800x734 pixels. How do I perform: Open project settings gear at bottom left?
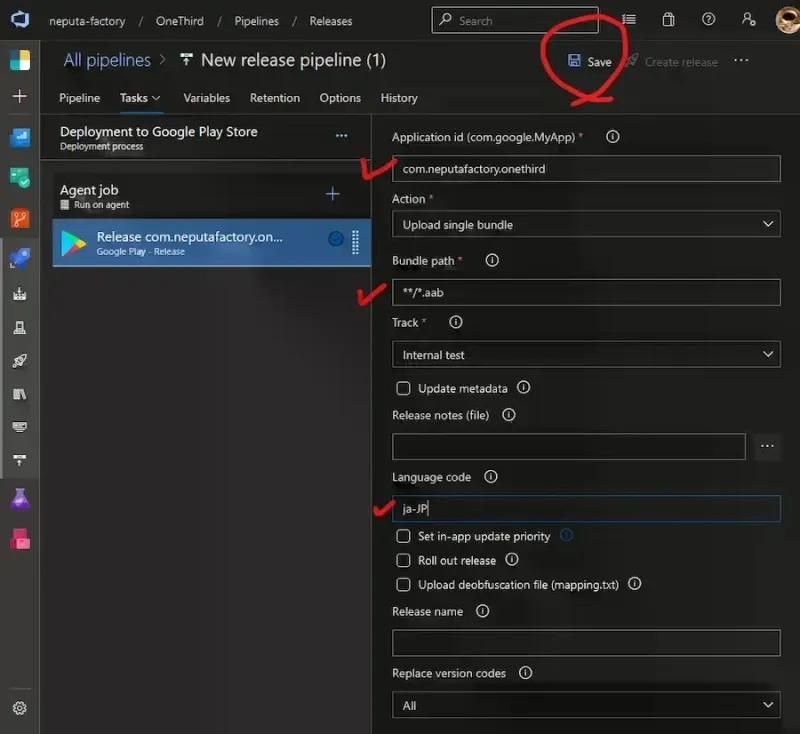tap(20, 708)
